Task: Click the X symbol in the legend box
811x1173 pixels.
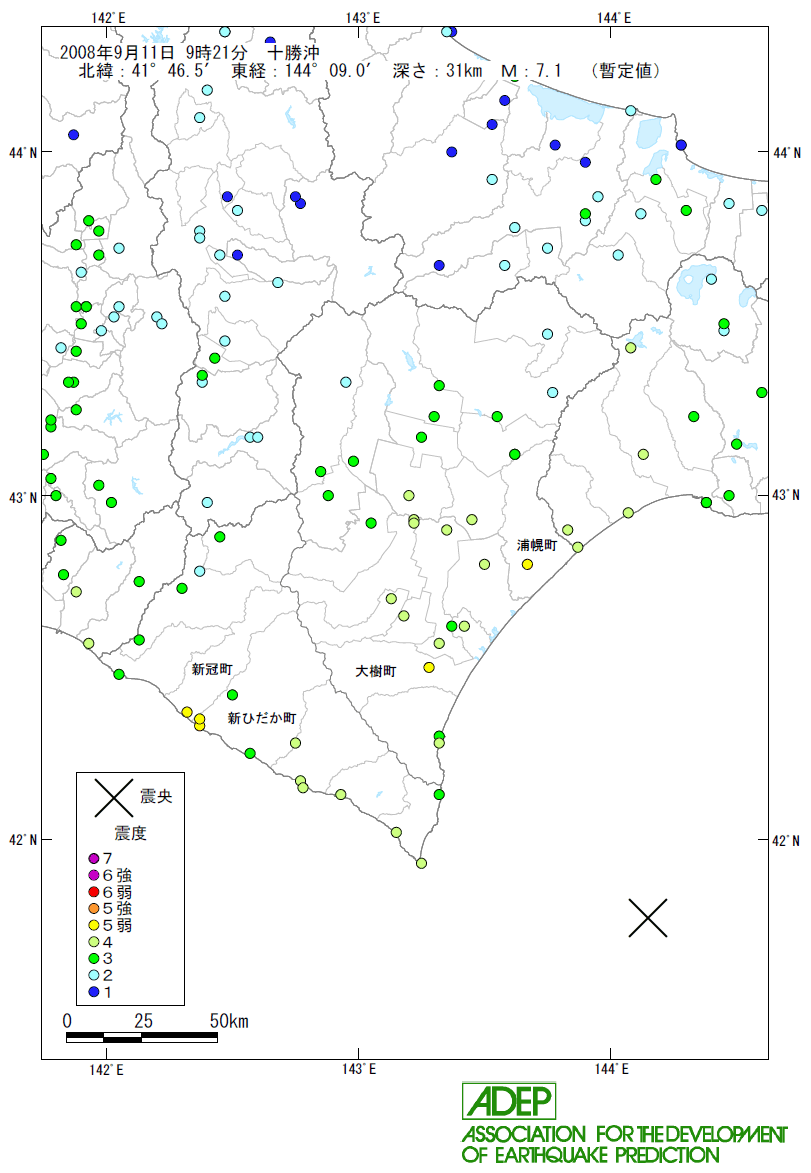Action: (x=114, y=797)
